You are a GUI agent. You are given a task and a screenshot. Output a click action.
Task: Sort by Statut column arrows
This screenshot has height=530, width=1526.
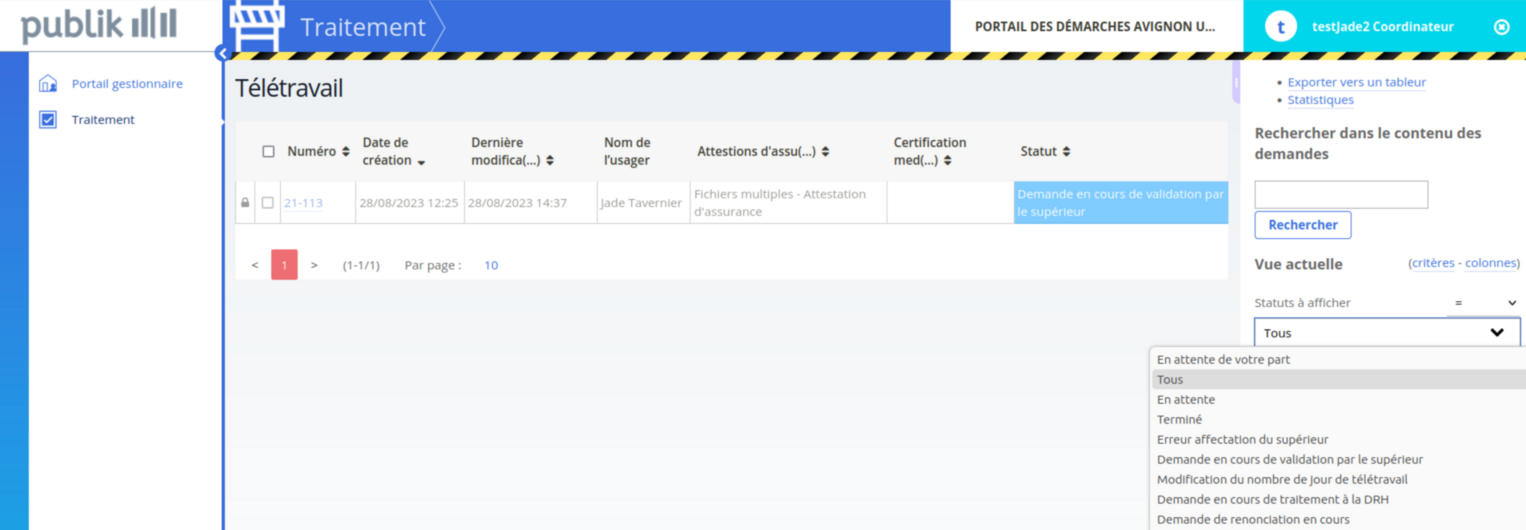(x=1066, y=152)
